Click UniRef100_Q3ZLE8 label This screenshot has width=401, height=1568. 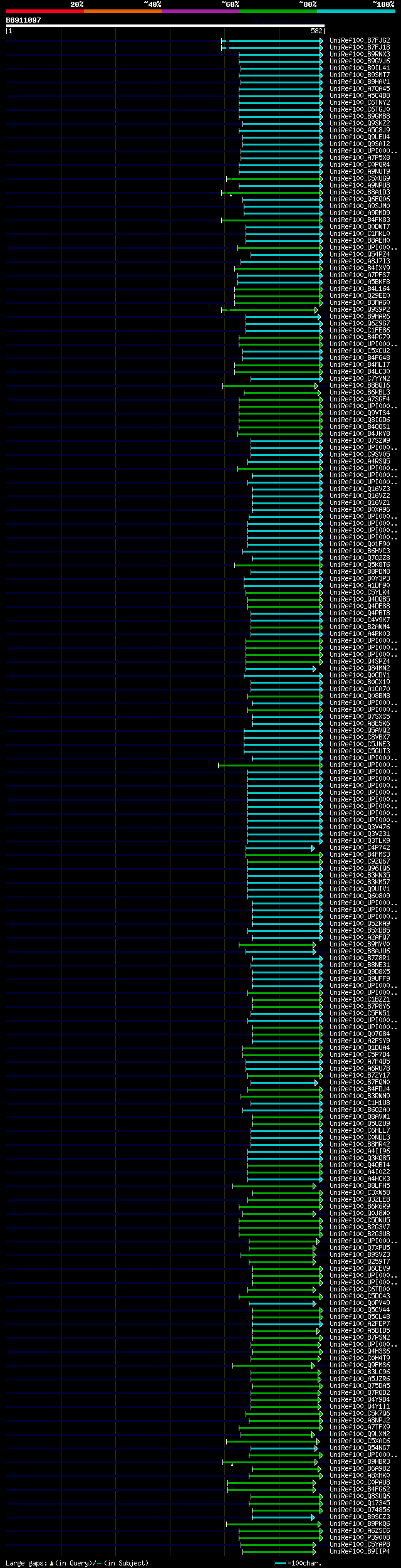[360, 1199]
